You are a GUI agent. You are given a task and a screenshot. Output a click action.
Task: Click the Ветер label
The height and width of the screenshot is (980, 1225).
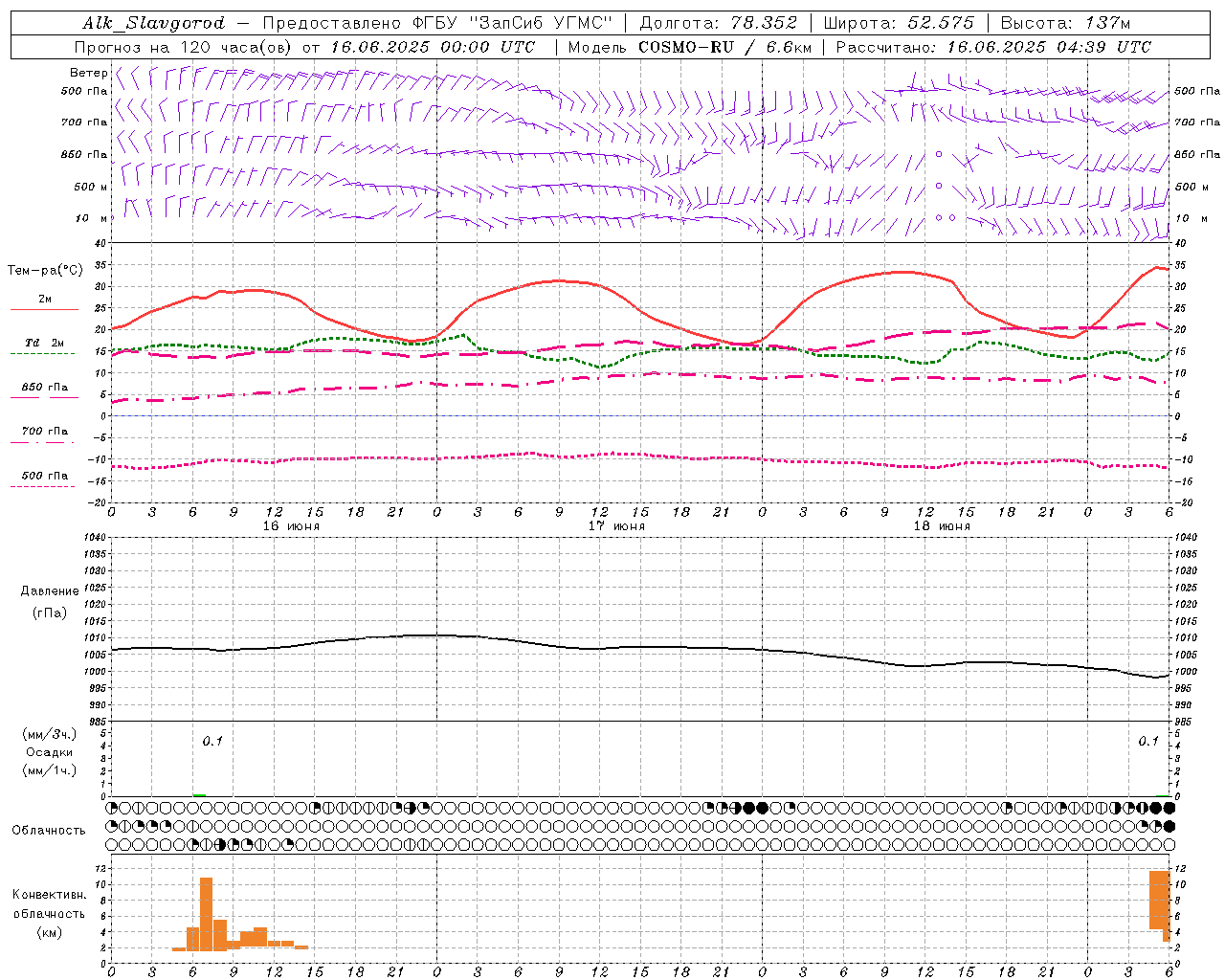(x=88, y=73)
